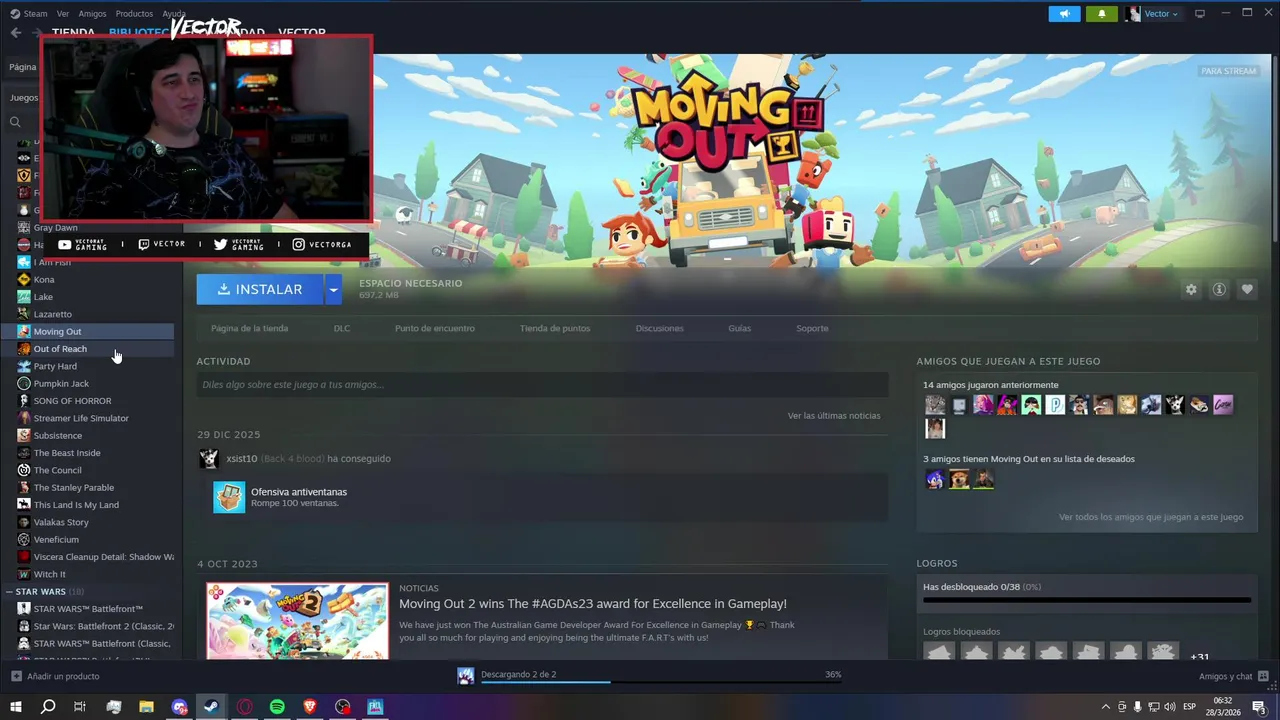Image resolution: width=1280 pixels, height=720 pixels.
Task: Click the LOGROS section header
Action: coord(937,563)
